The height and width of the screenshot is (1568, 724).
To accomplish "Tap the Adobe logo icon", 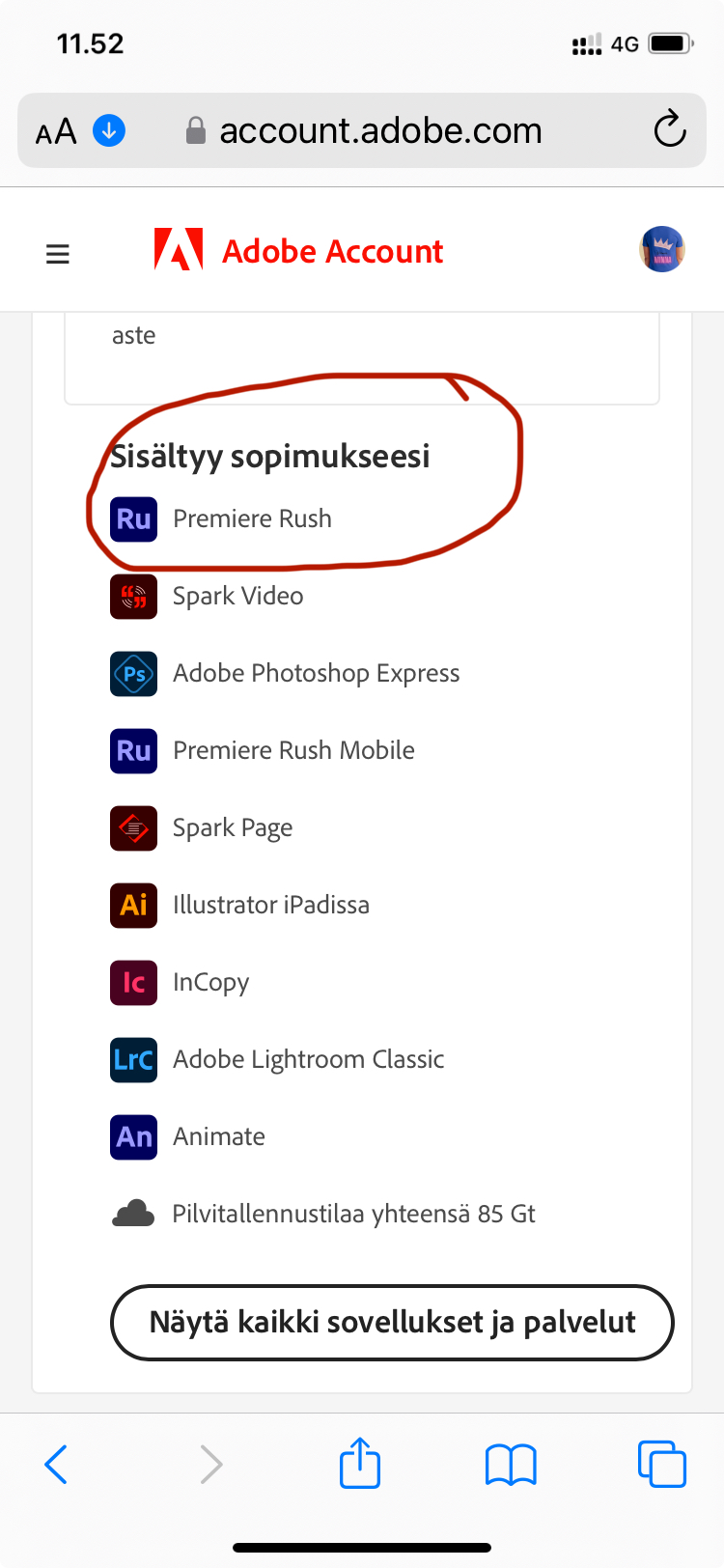I will click(179, 249).
